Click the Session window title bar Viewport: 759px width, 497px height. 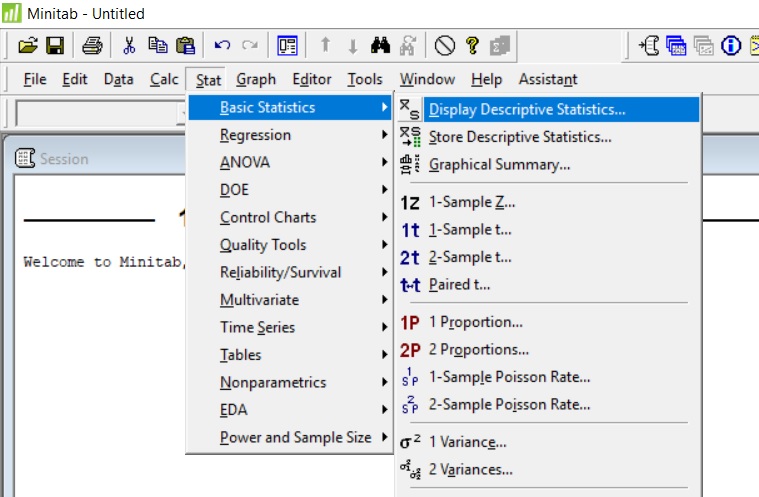pos(100,158)
